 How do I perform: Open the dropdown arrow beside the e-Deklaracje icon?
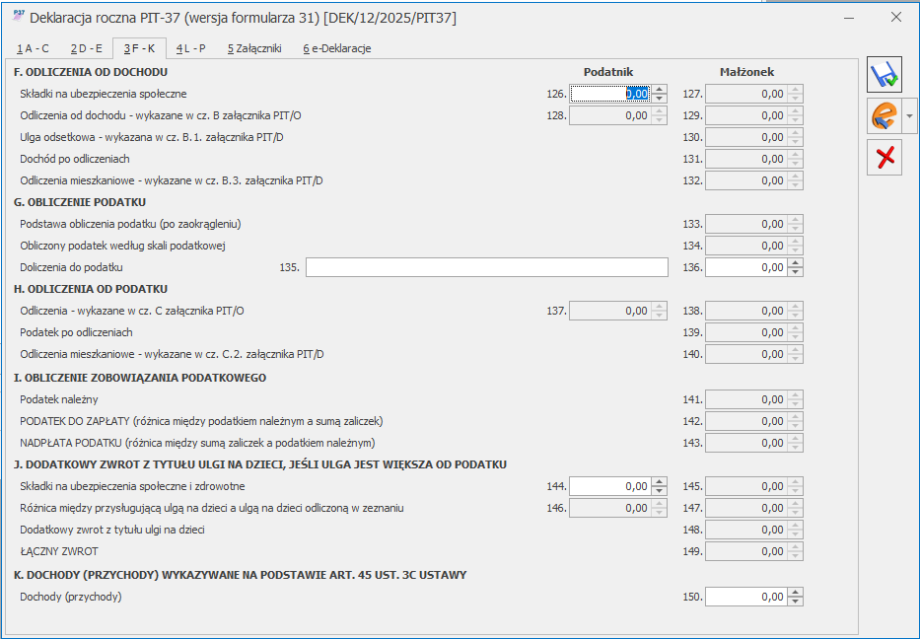(909, 116)
